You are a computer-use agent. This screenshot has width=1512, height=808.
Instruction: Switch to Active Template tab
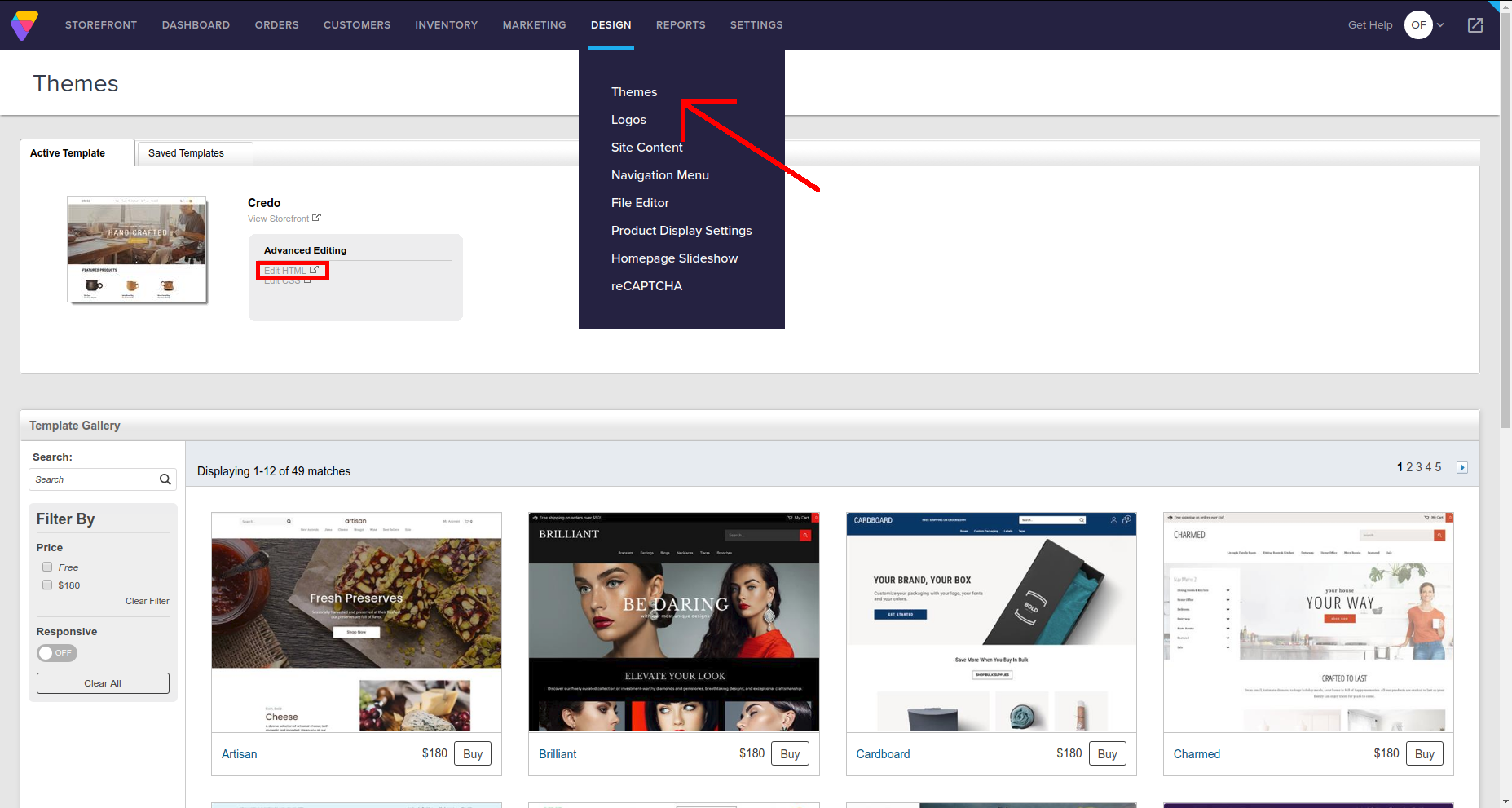(x=77, y=153)
